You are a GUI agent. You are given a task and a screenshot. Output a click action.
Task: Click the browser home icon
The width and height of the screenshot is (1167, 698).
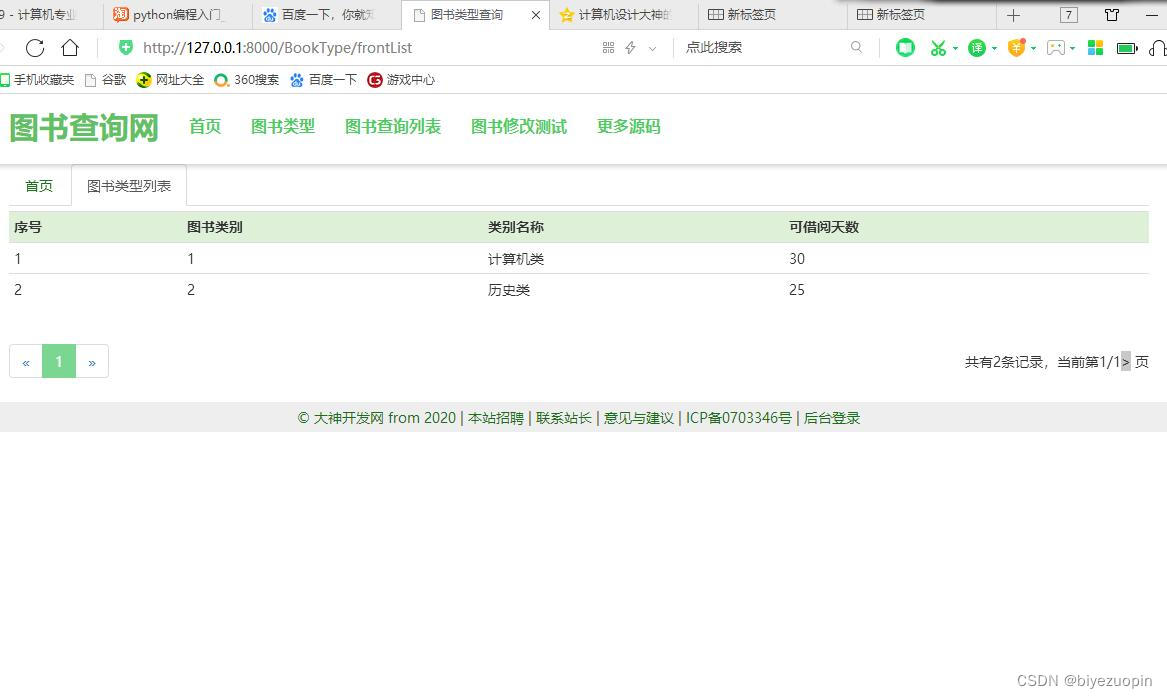pyautogui.click(x=69, y=47)
